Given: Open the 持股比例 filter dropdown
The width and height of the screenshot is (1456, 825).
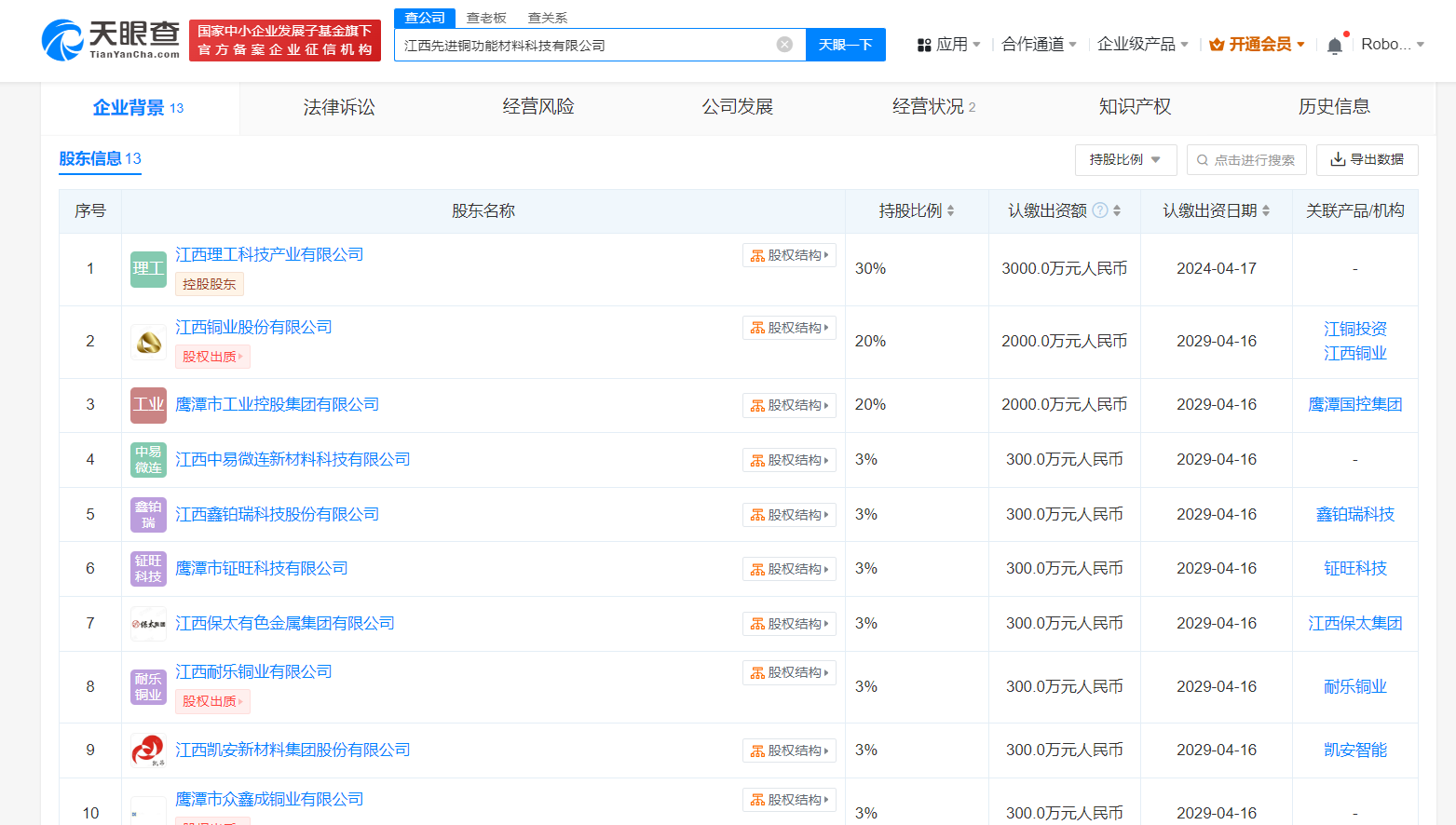Looking at the screenshot, I should tap(1125, 160).
